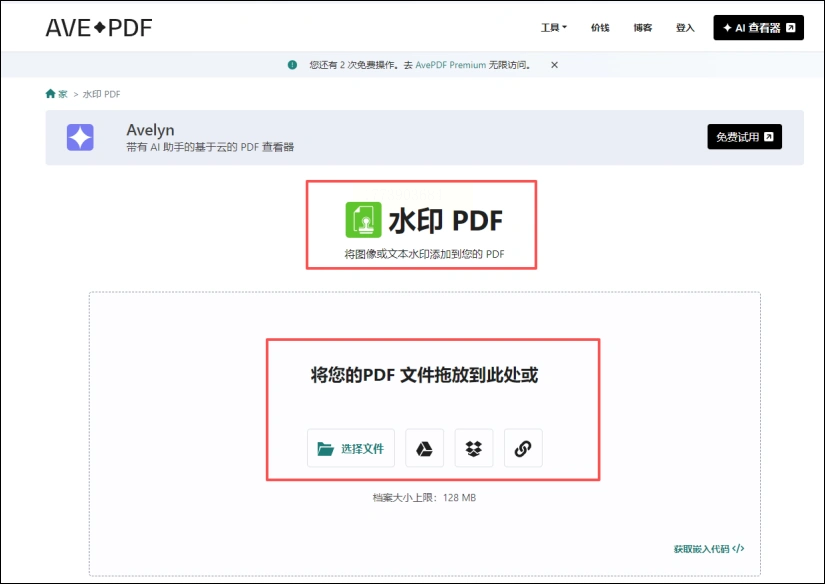
Task: Dismiss the free operations notification
Action: pos(554,65)
